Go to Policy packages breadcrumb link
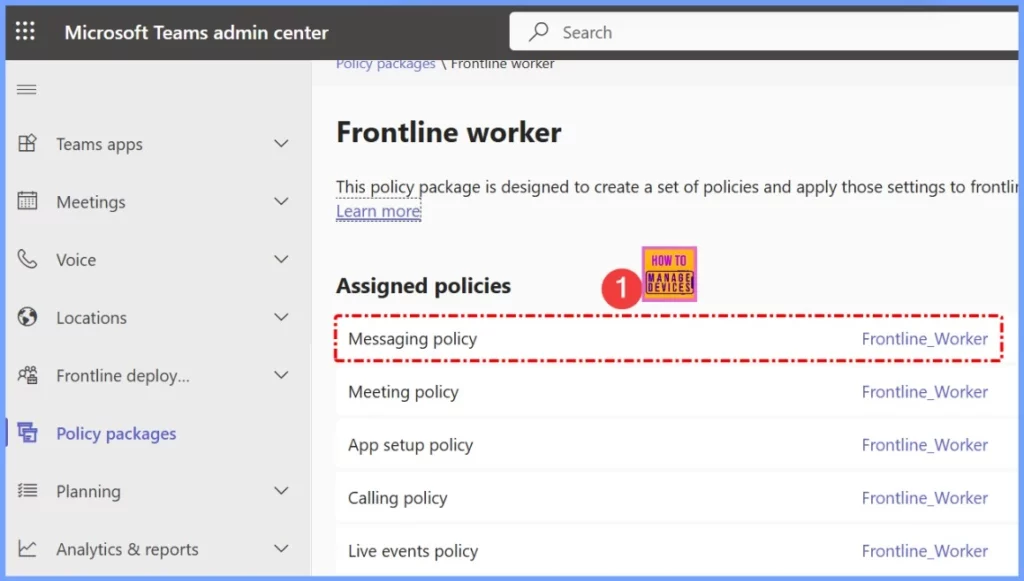 [385, 64]
